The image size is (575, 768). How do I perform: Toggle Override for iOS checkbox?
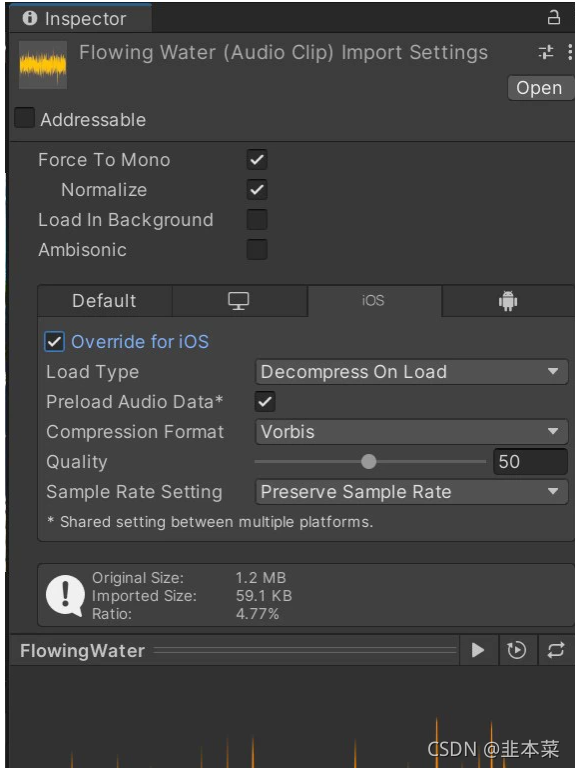tap(54, 342)
